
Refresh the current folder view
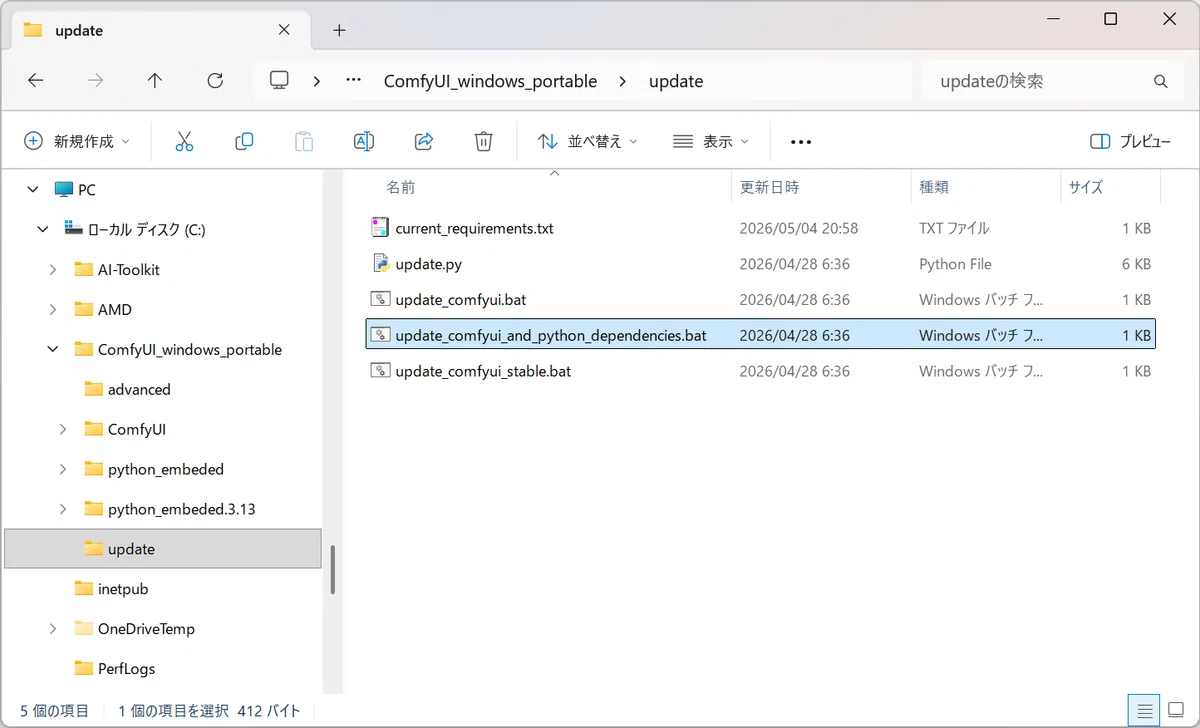pos(215,81)
